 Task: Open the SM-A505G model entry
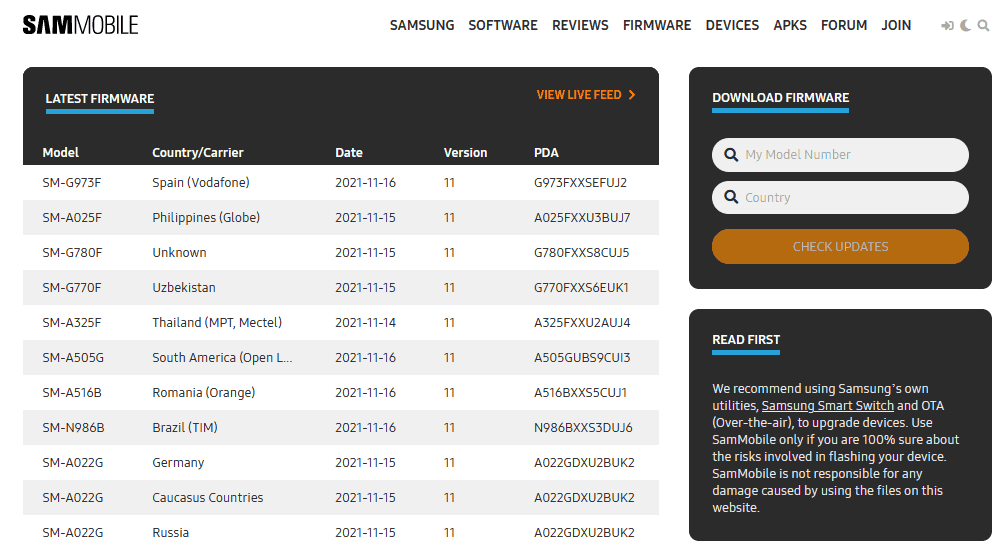click(x=73, y=357)
